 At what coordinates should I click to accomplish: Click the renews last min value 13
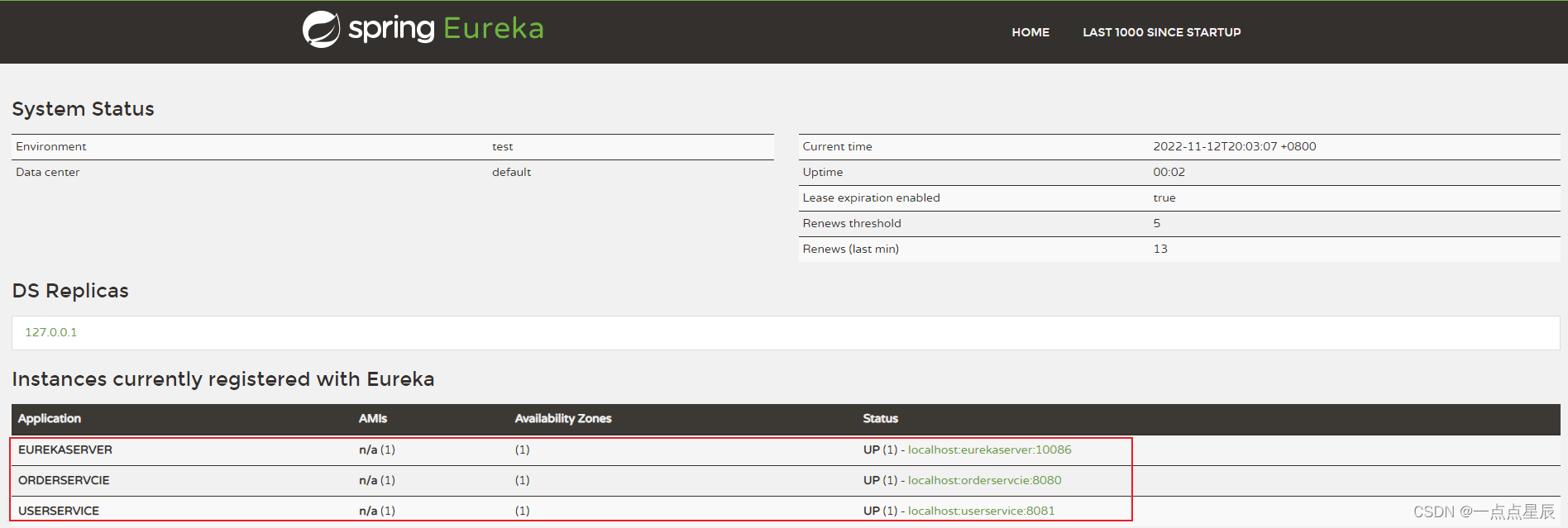click(x=1161, y=249)
